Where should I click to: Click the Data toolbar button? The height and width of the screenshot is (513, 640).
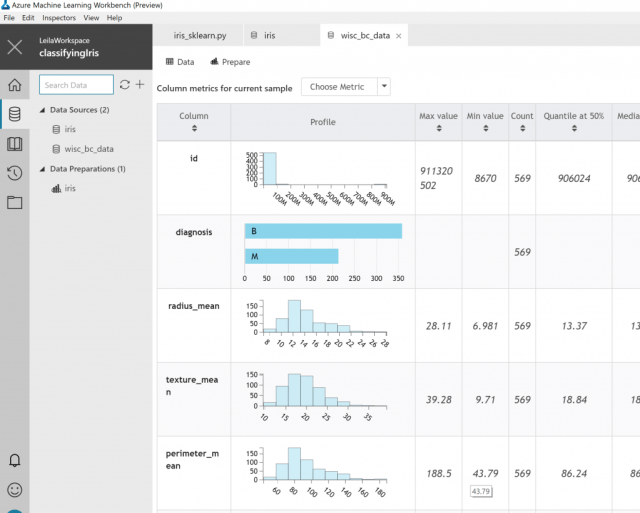pyautogui.click(x=180, y=62)
